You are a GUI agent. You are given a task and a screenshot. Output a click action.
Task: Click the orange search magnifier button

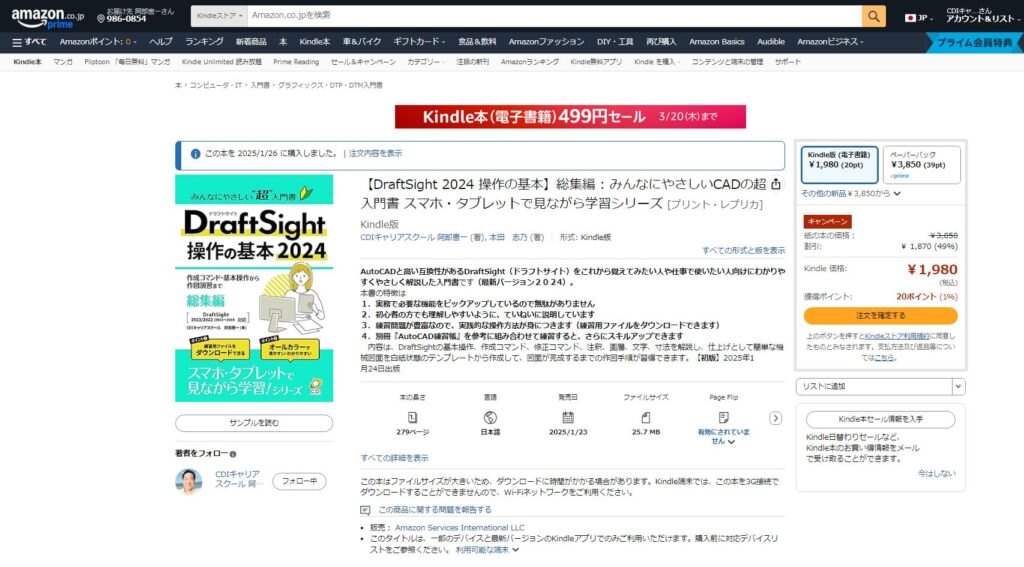[x=873, y=16]
